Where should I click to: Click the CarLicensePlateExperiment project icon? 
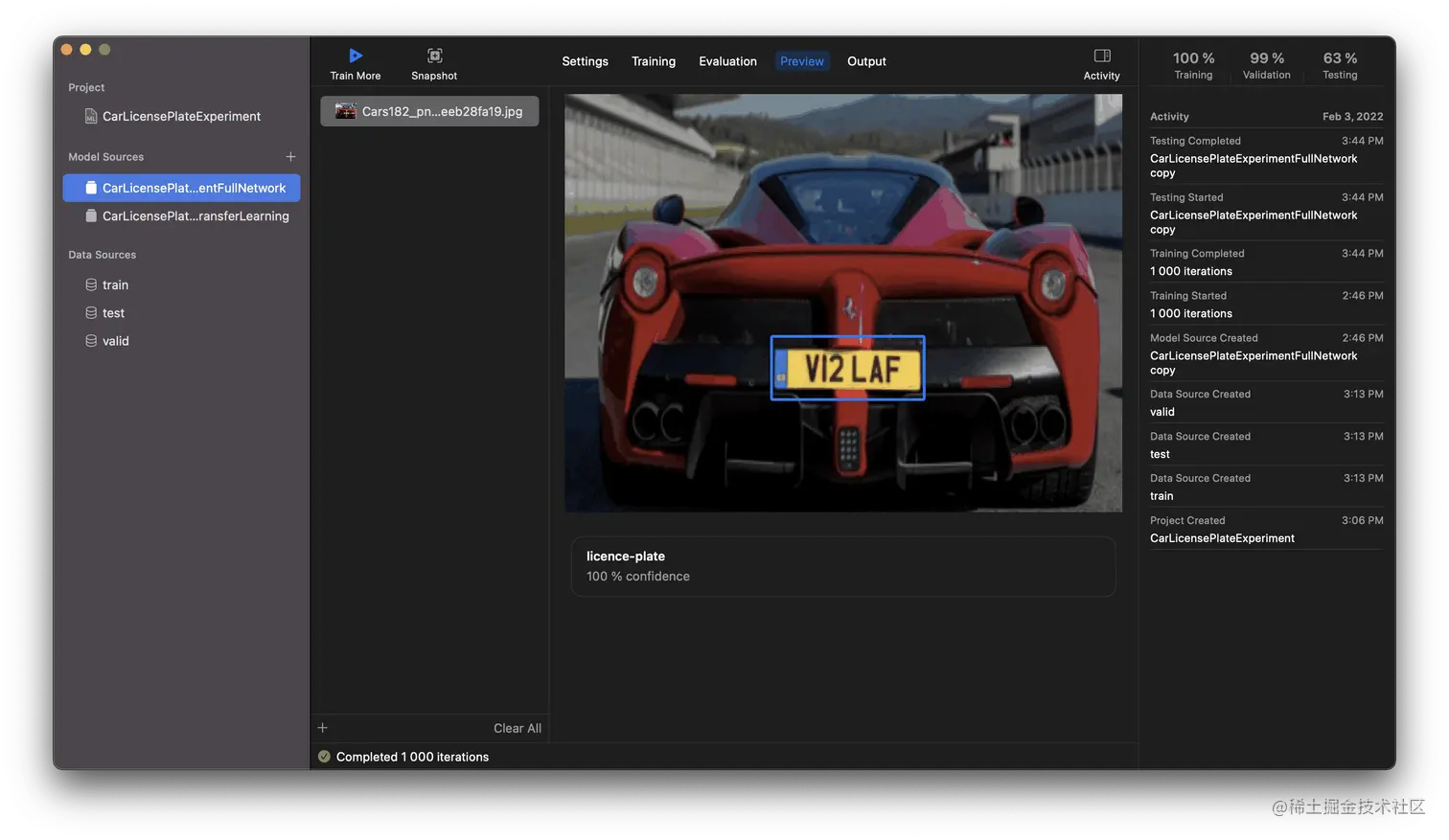point(89,116)
